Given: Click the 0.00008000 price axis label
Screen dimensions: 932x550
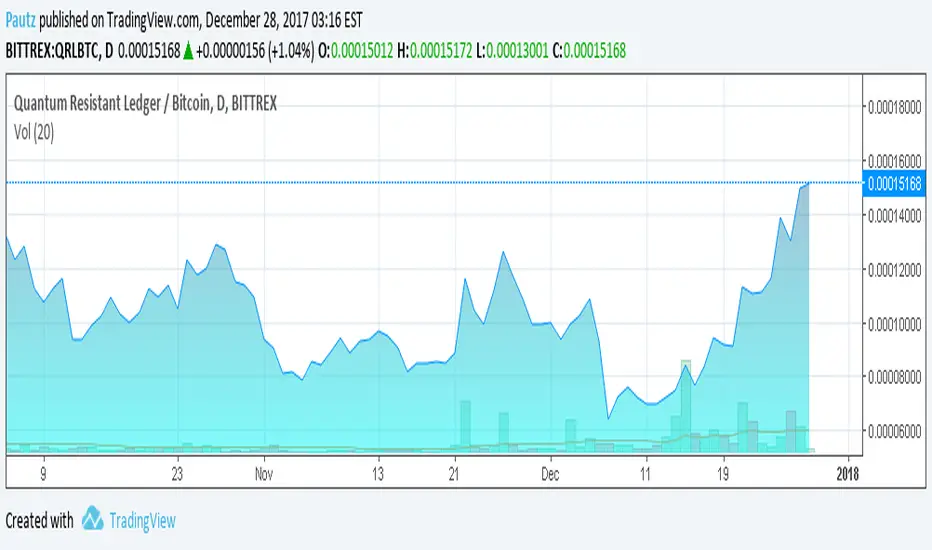Looking at the screenshot, I should 895,377.
